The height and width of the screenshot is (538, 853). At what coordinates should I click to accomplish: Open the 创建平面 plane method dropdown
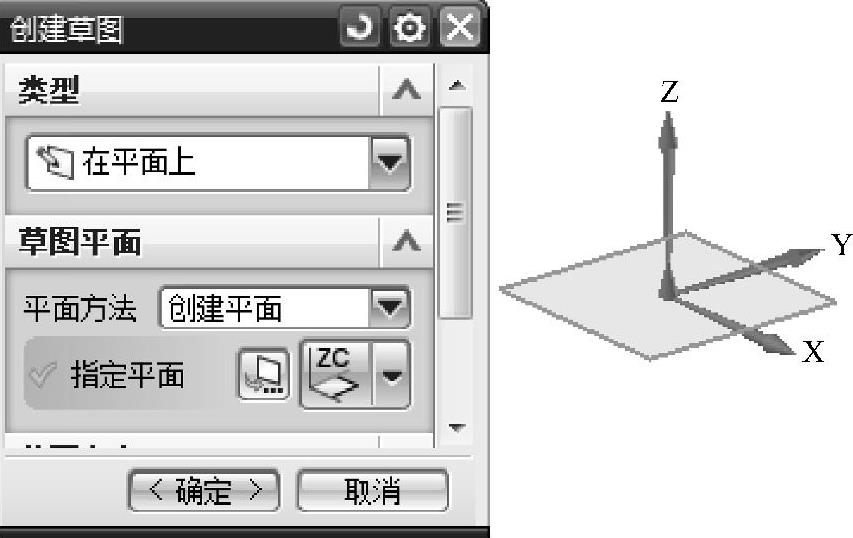click(390, 308)
